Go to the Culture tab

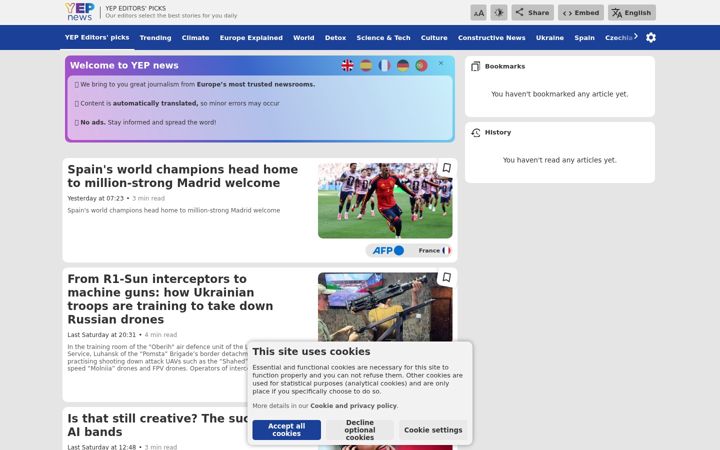pos(434,38)
